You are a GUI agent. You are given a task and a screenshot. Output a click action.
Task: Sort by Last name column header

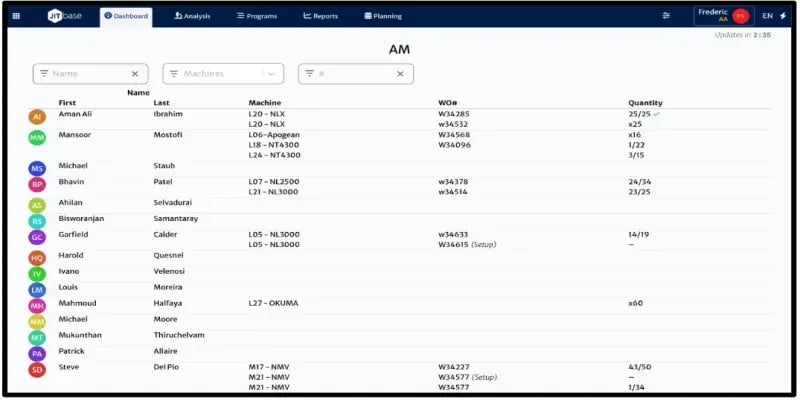[x=161, y=103]
